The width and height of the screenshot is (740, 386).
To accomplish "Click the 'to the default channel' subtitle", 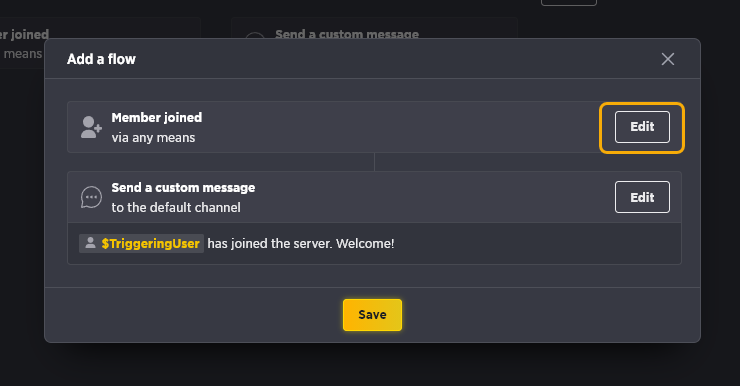I will [176, 208].
